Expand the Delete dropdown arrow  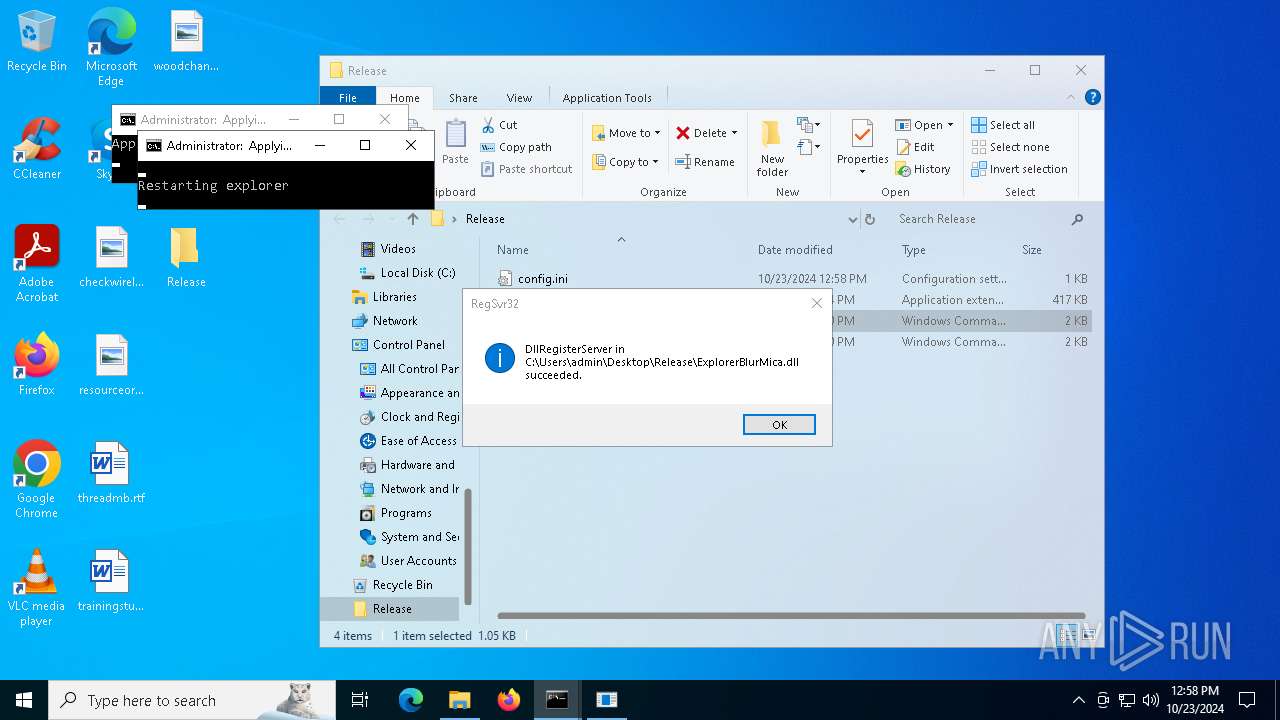coord(734,133)
